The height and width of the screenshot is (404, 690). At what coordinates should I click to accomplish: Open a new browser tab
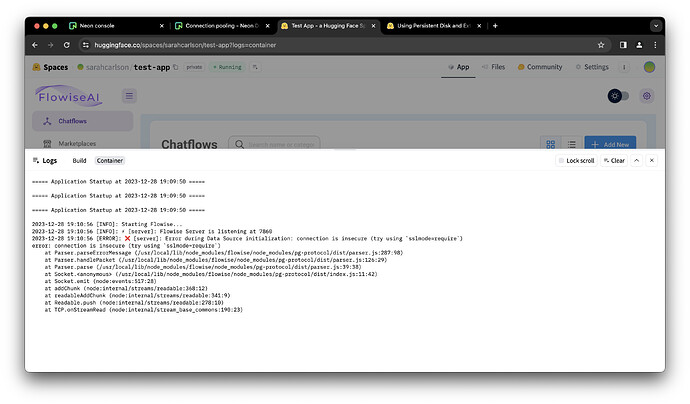495,26
